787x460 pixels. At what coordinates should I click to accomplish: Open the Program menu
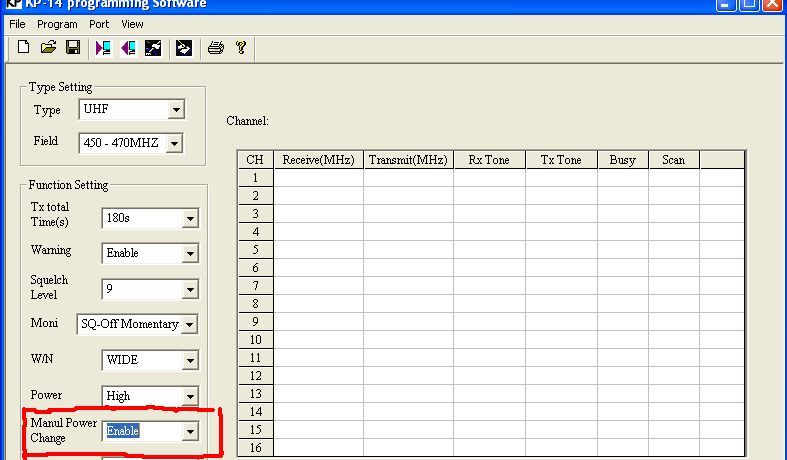pyautogui.click(x=57, y=24)
